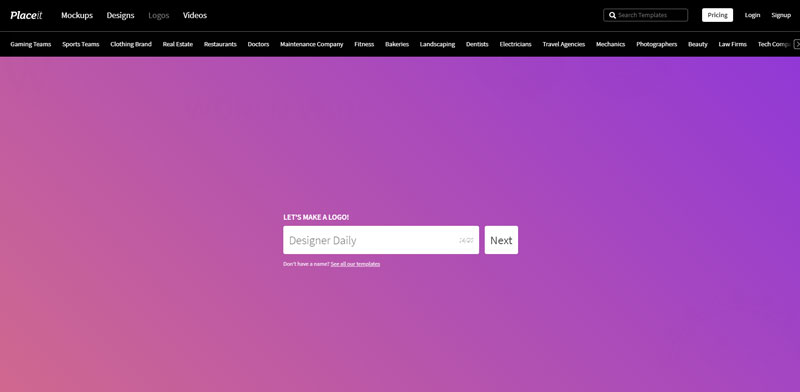
Task: Select the Beauty category
Action: coord(698,44)
